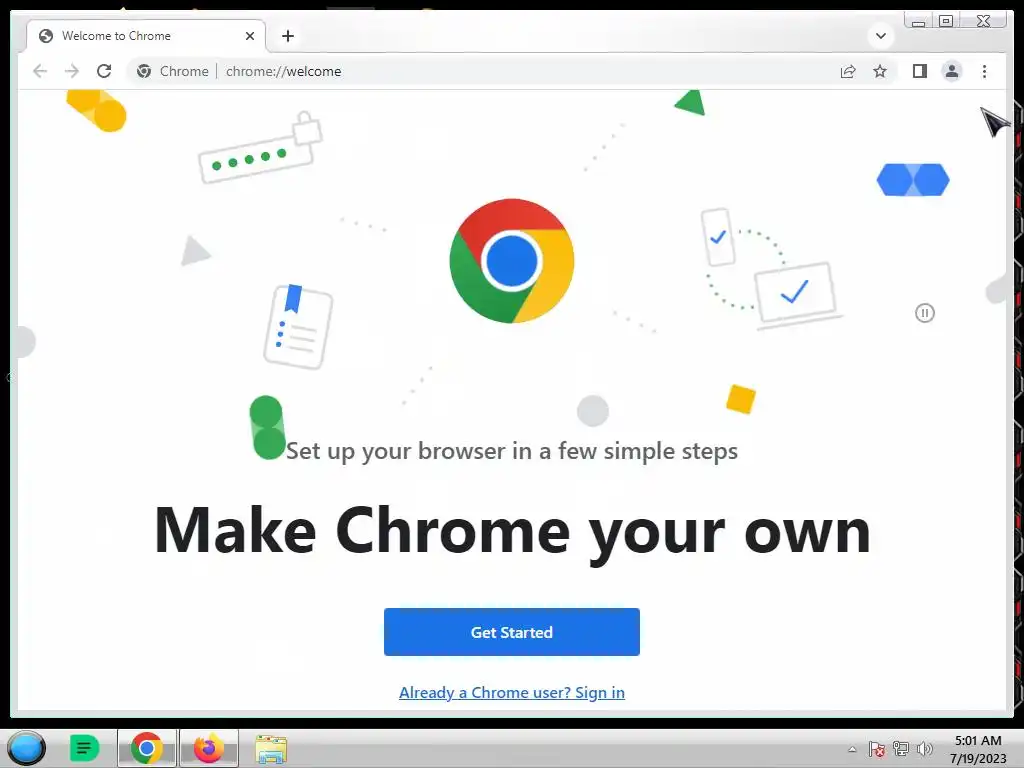Click the Chrome taskbar icon
The width and height of the screenshot is (1024, 768).
146,748
